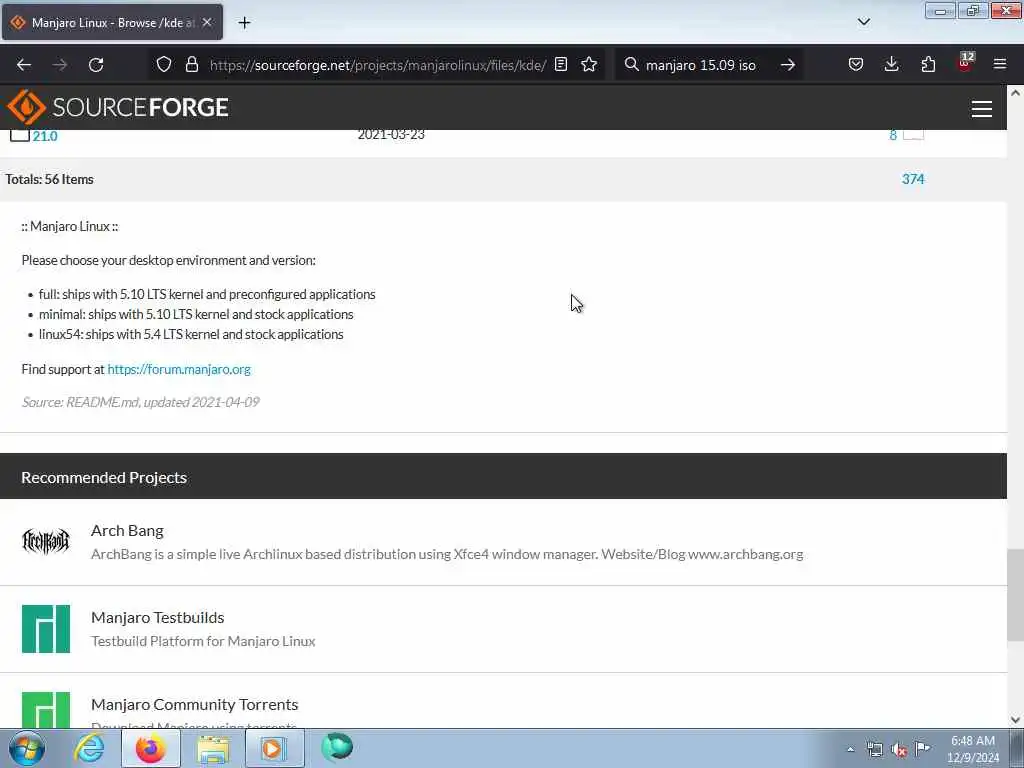Launch Internet Explorer from the taskbar
Screen dimensions: 1024x768
[x=89, y=748]
